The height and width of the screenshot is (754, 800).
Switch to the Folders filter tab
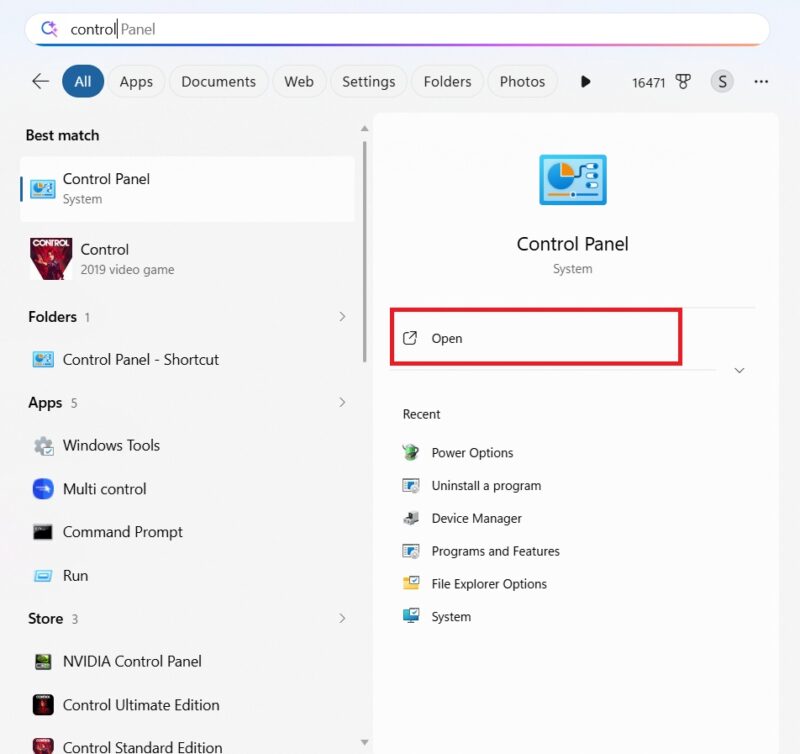(447, 82)
